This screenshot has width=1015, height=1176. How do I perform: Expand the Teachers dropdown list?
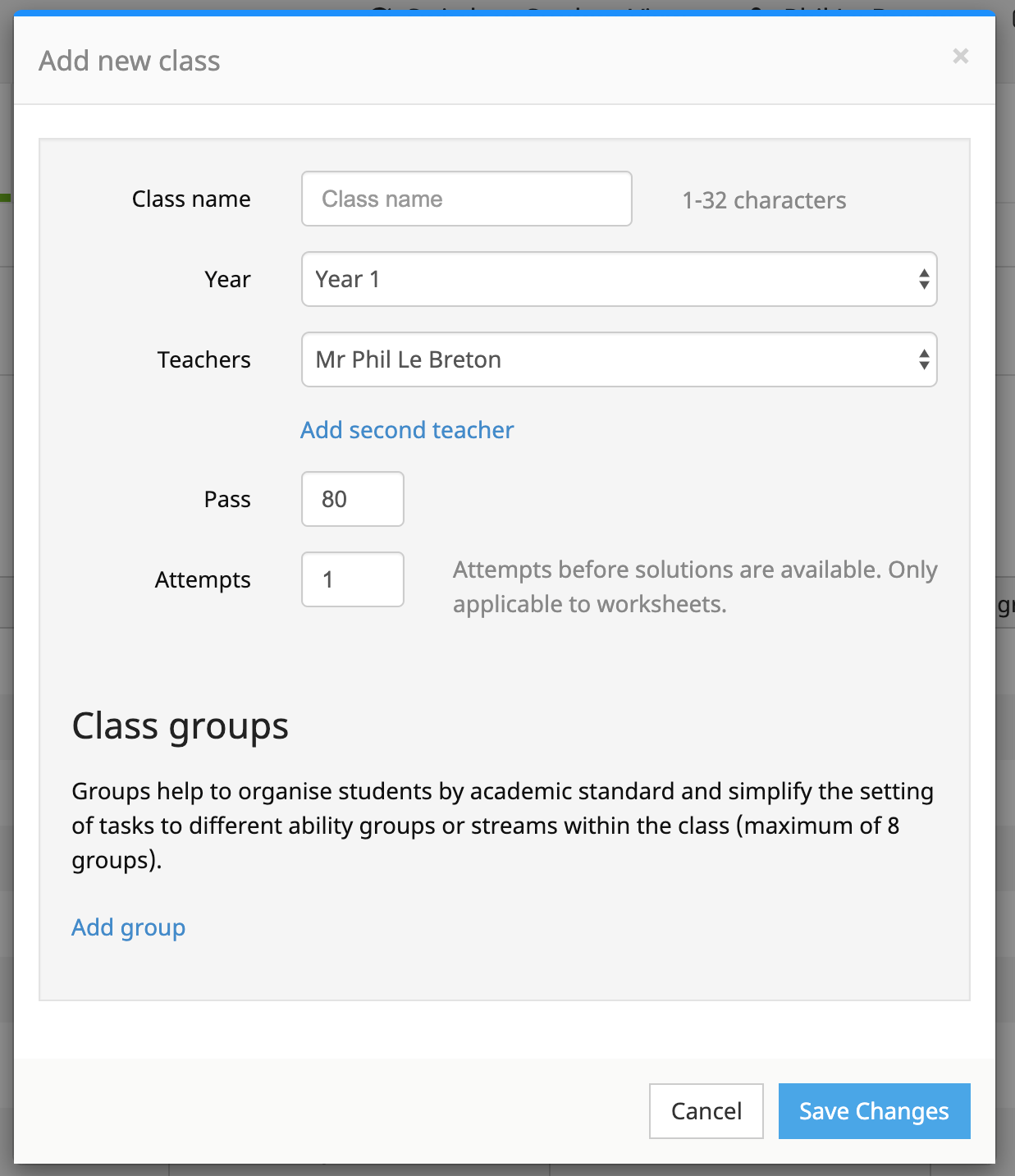click(619, 359)
